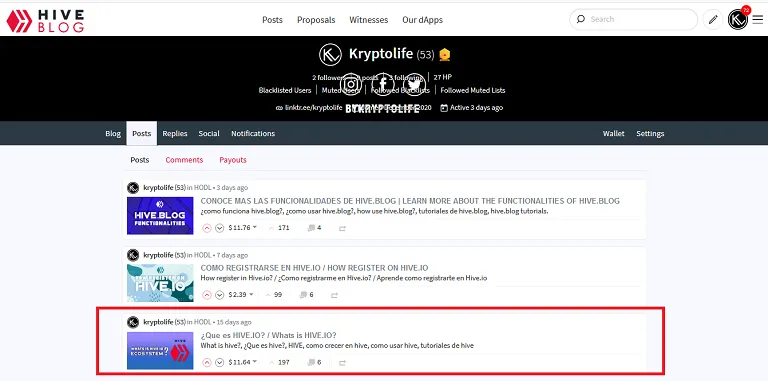Select the Comments sub-tab

pyautogui.click(x=184, y=160)
